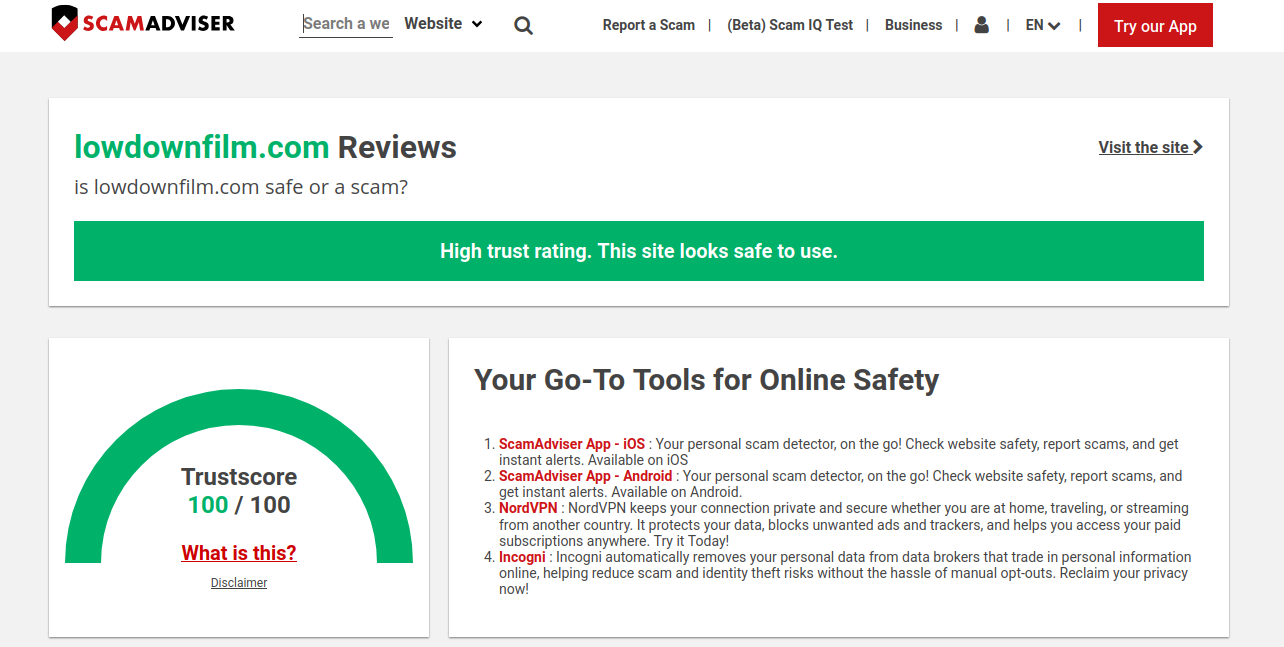Open the user account profile icon
Image resolution: width=1284 pixels, height=647 pixels.
click(x=981, y=25)
